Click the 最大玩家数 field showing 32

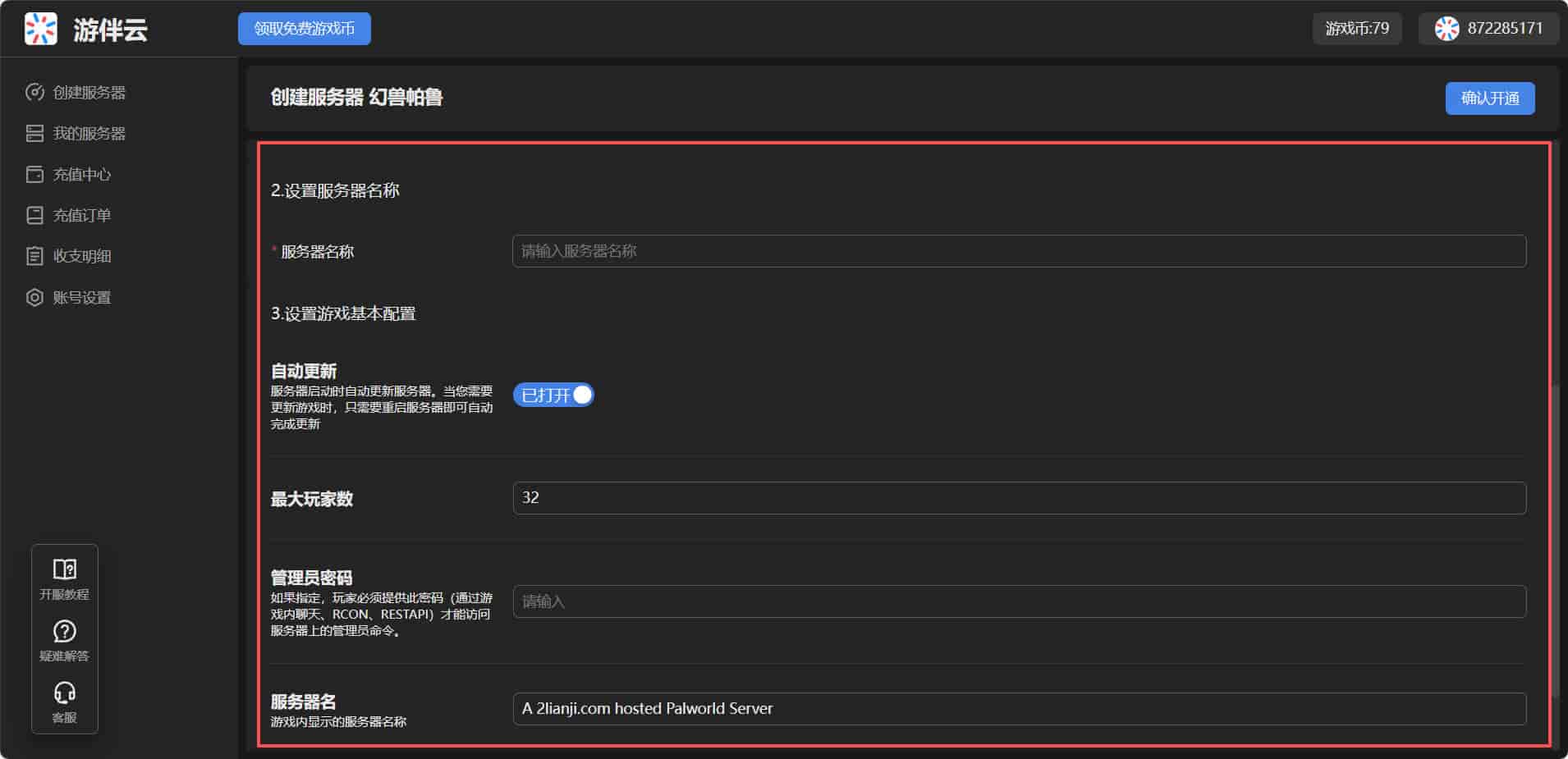[1019, 498]
